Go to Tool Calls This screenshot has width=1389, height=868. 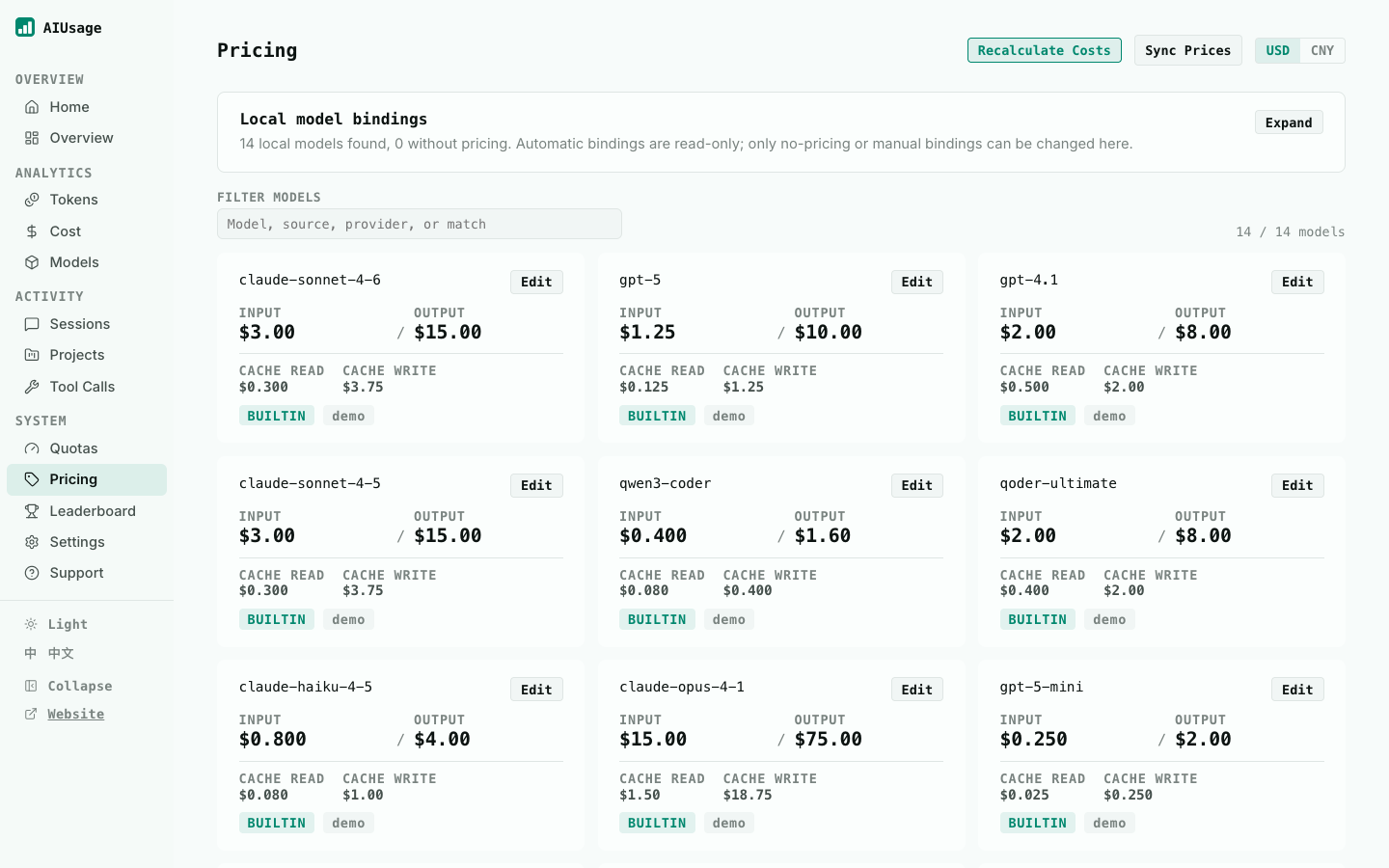pos(87,387)
